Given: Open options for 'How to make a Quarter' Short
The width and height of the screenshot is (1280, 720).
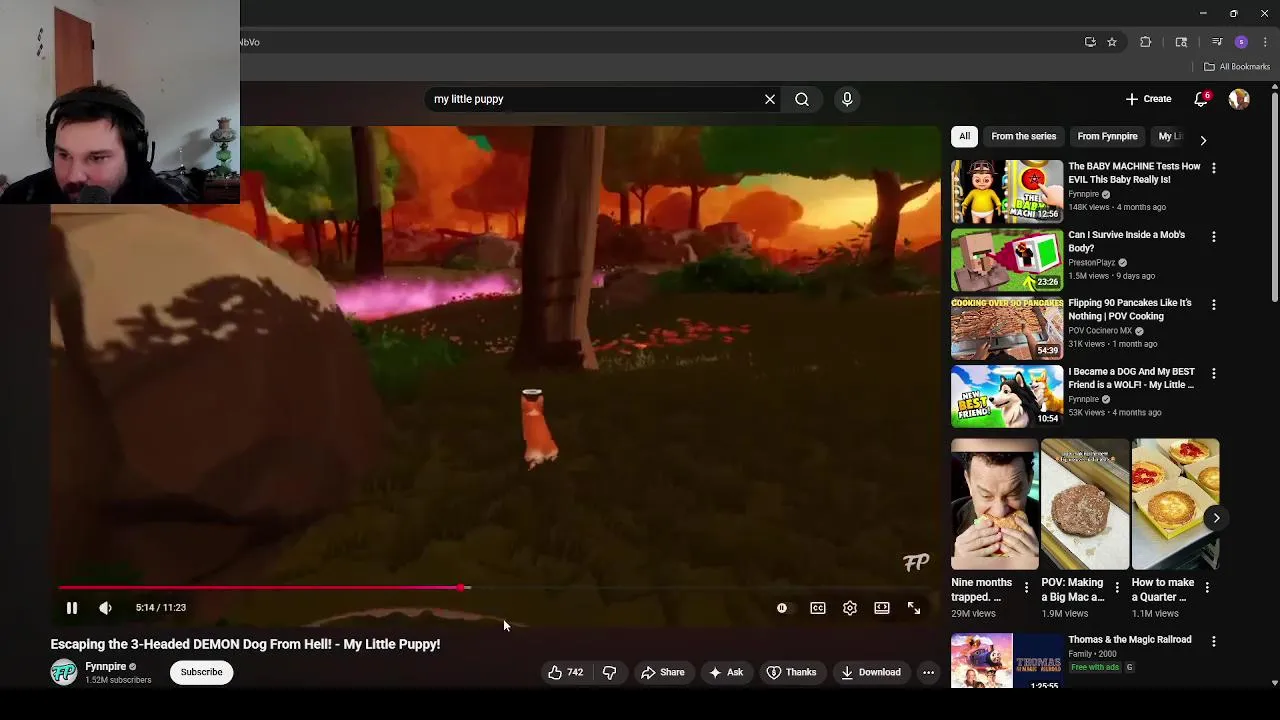Looking at the screenshot, I should 1207,588.
